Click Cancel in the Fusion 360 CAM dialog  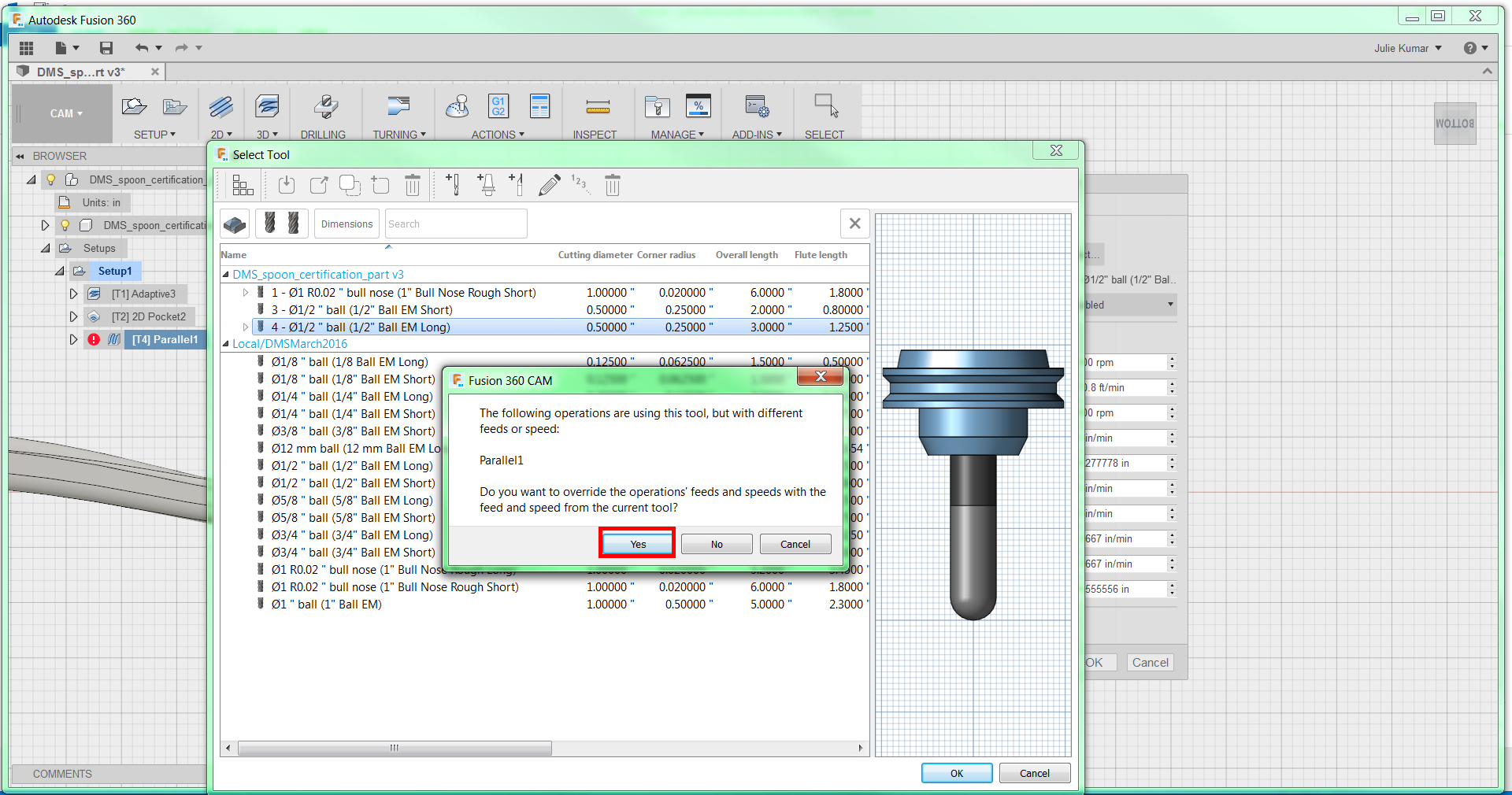click(795, 544)
